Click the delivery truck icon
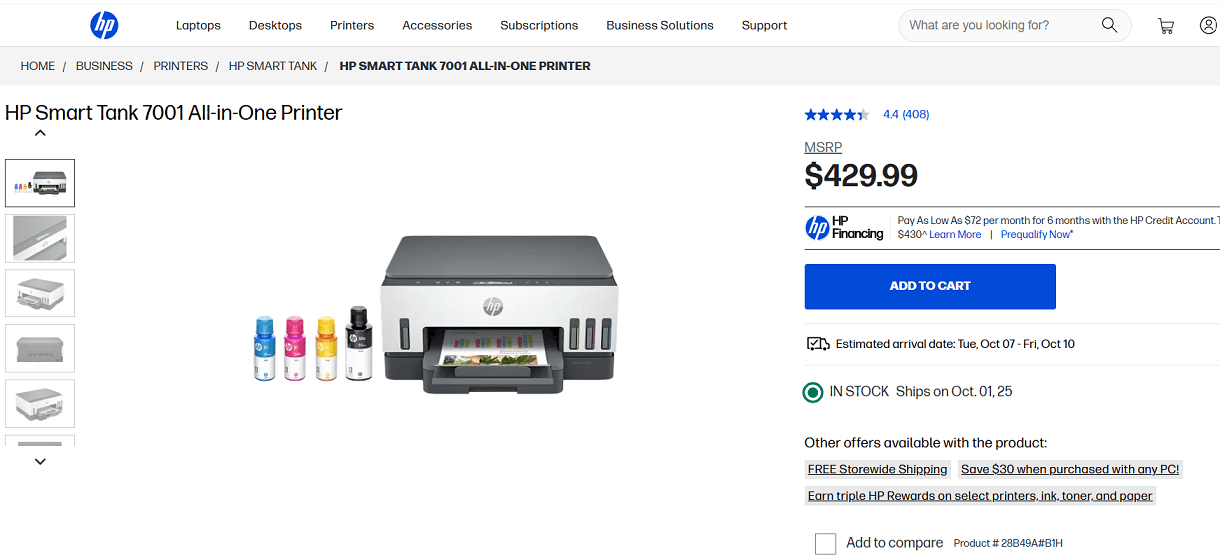Image resolution: width=1220 pixels, height=558 pixels. [x=818, y=344]
